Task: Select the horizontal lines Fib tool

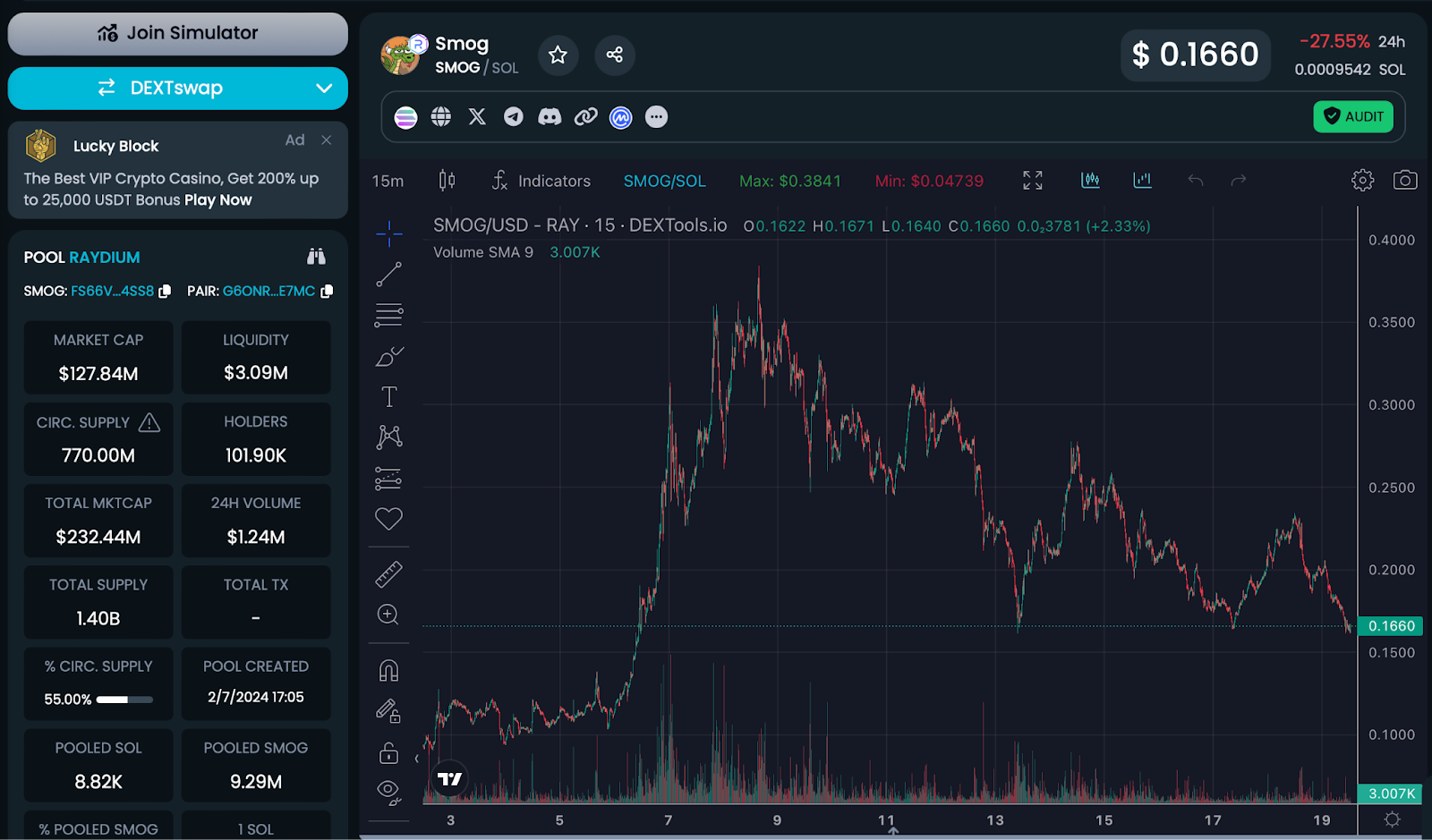Action: [x=388, y=315]
